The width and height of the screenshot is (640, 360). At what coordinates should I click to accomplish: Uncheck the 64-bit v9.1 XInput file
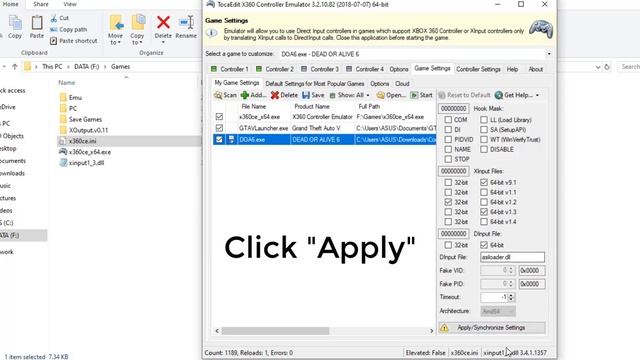484,182
